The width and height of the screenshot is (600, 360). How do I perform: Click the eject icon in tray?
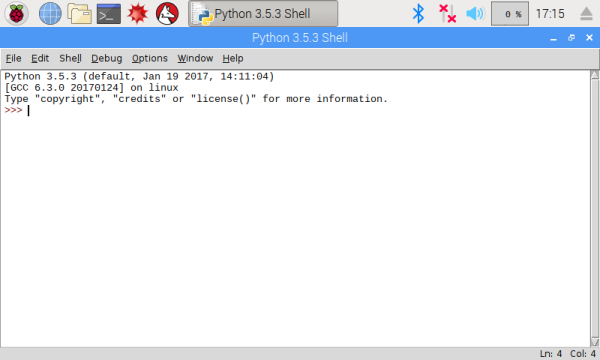586,14
